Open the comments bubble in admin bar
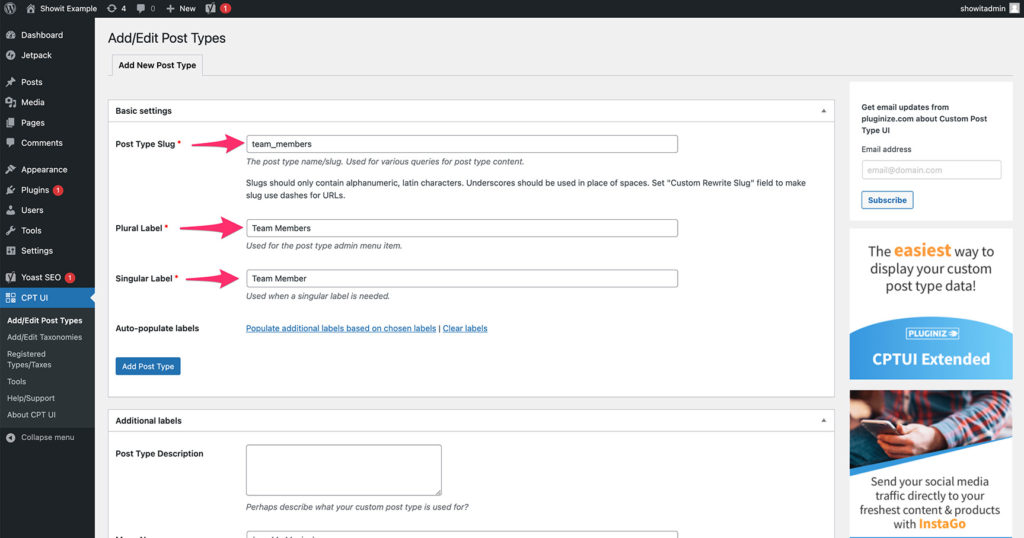This screenshot has height=538, width=1024. pyautogui.click(x=145, y=8)
